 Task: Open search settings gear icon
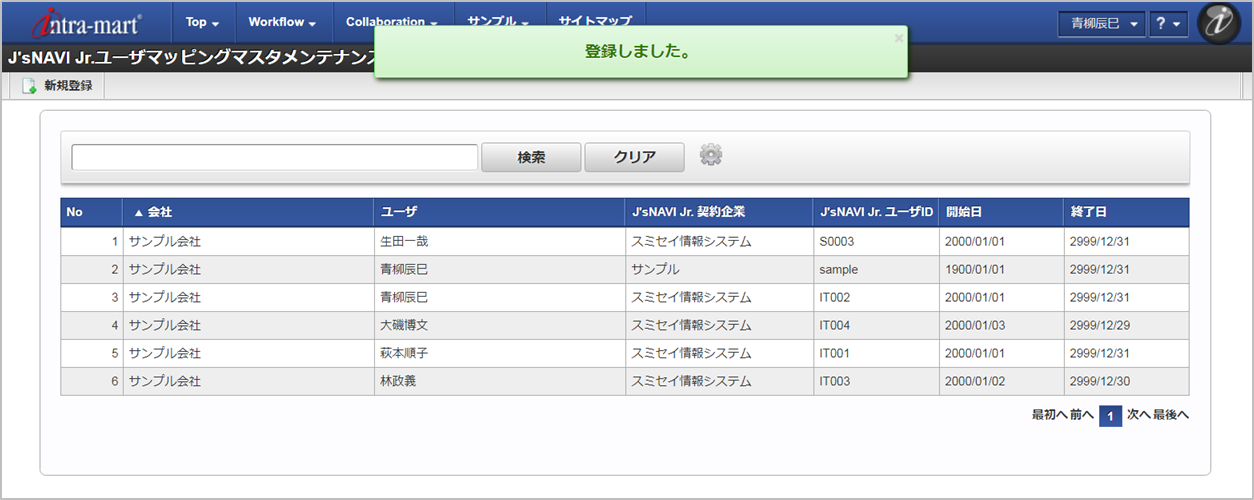(710, 155)
